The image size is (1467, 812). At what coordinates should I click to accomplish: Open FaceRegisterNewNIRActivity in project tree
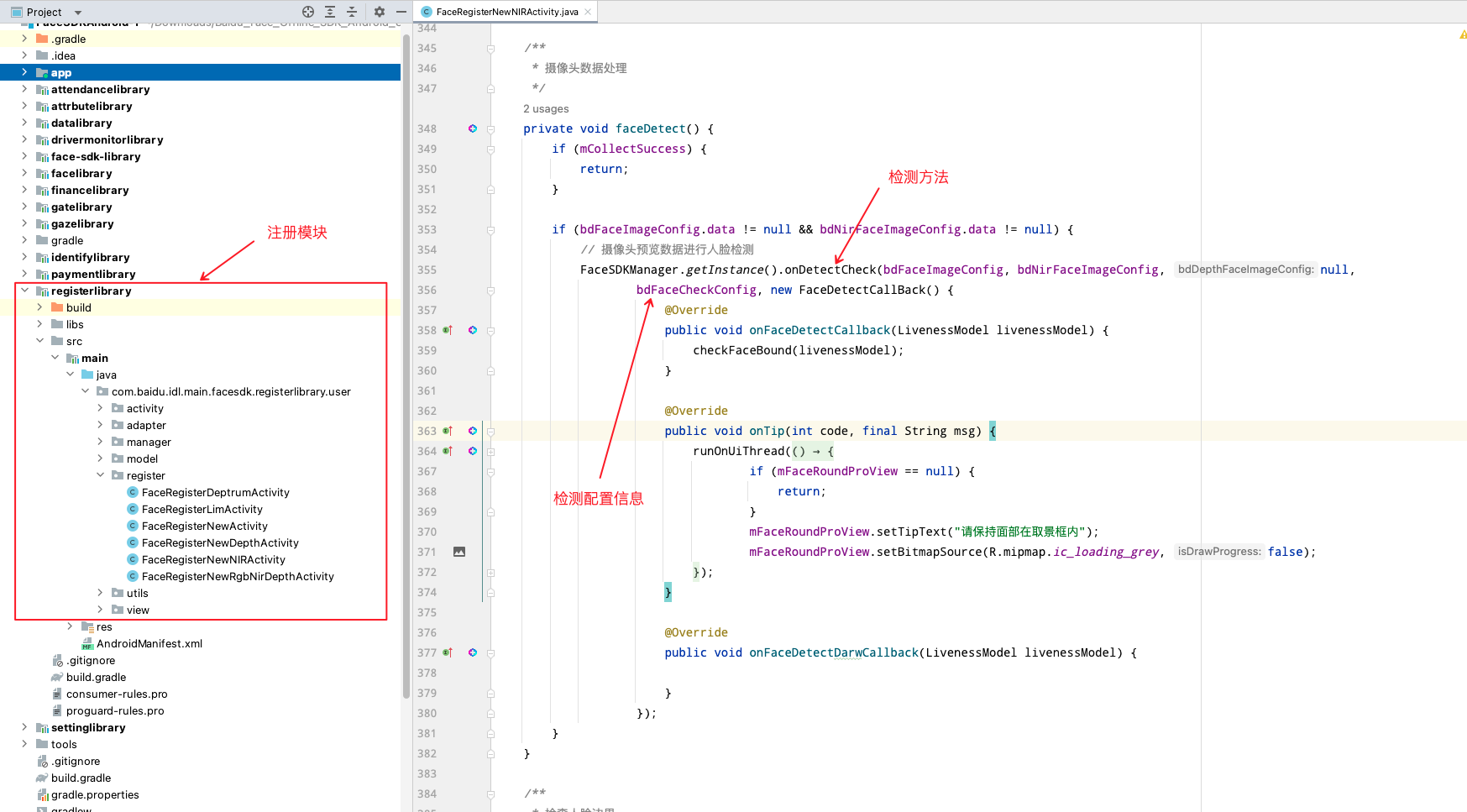click(x=213, y=560)
